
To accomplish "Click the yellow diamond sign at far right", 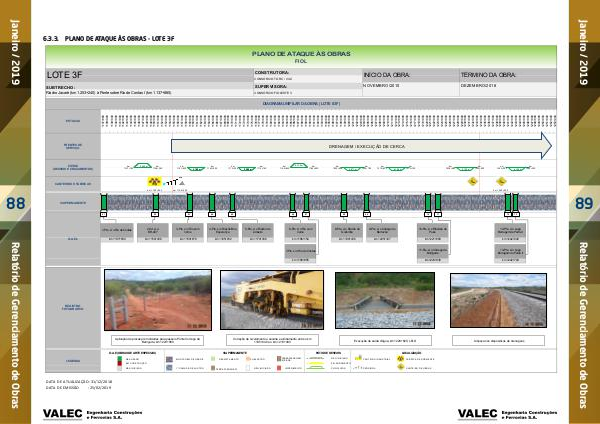I will [501, 182].
